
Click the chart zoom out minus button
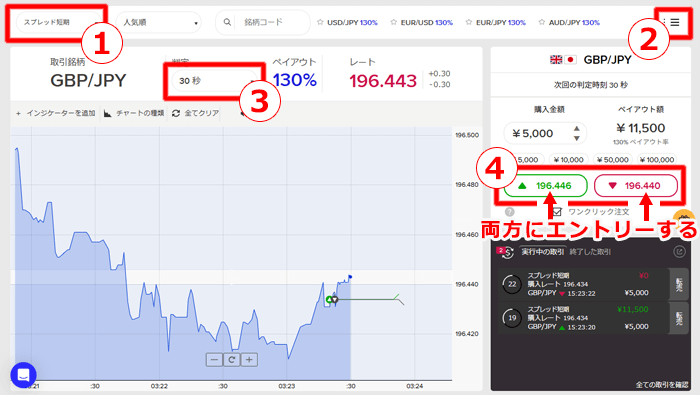click(214, 360)
